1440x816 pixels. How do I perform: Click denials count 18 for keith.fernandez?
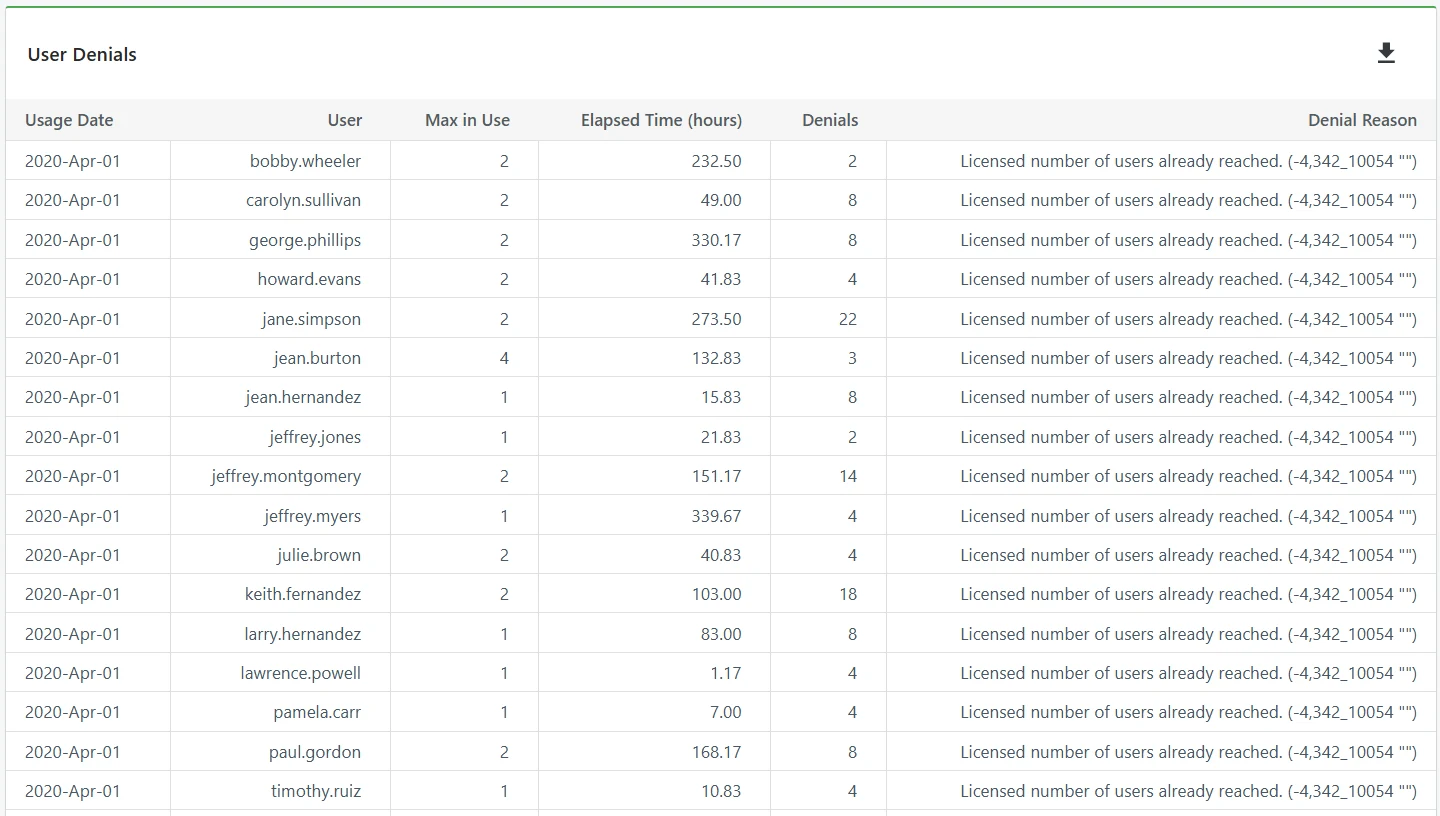click(x=848, y=594)
